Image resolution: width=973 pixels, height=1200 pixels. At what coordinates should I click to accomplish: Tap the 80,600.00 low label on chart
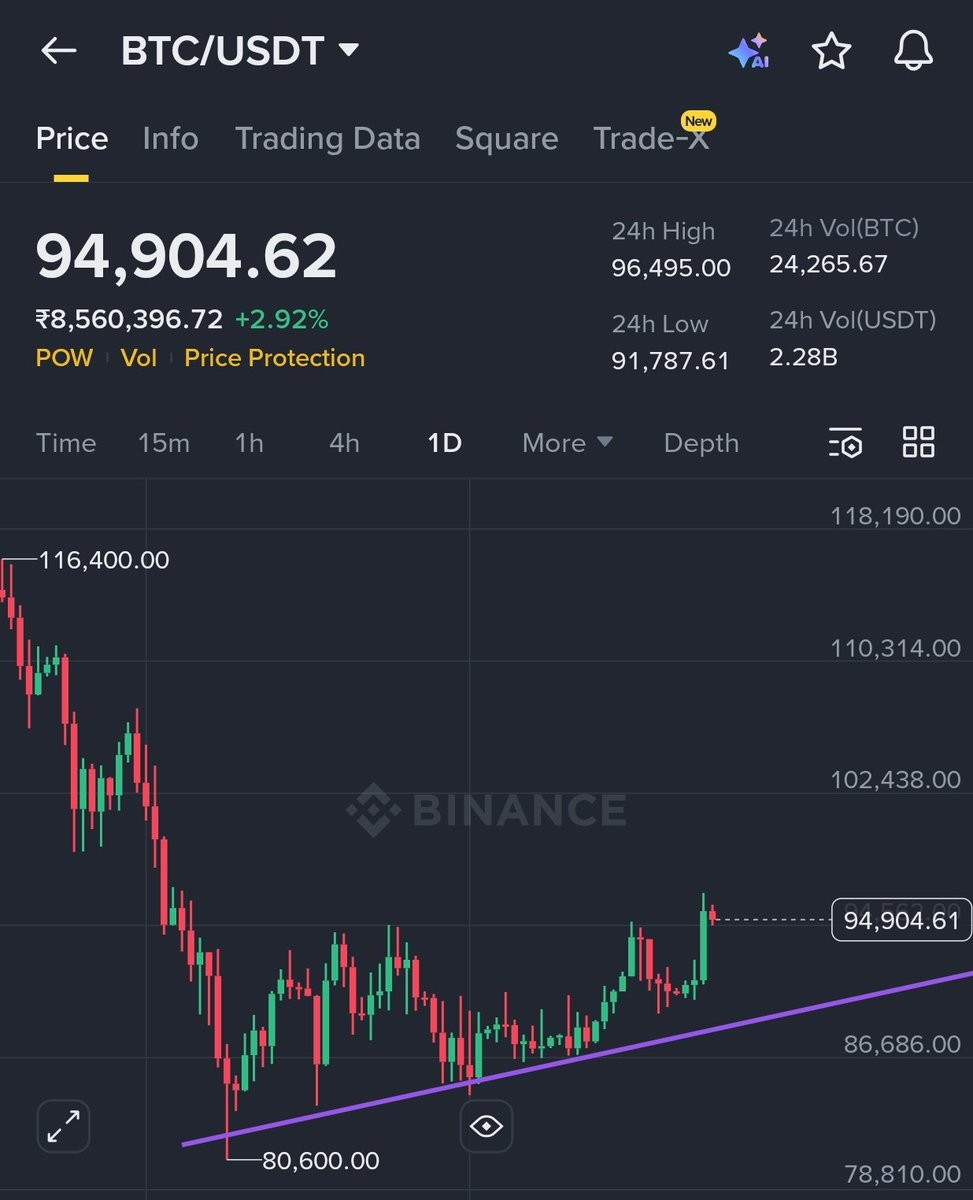tap(320, 1160)
